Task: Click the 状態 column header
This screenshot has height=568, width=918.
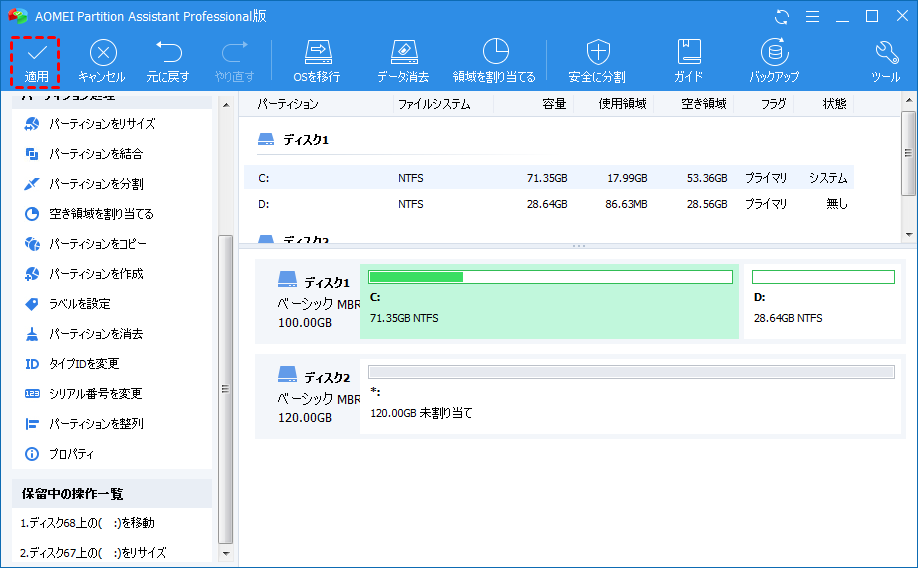Action: (834, 104)
